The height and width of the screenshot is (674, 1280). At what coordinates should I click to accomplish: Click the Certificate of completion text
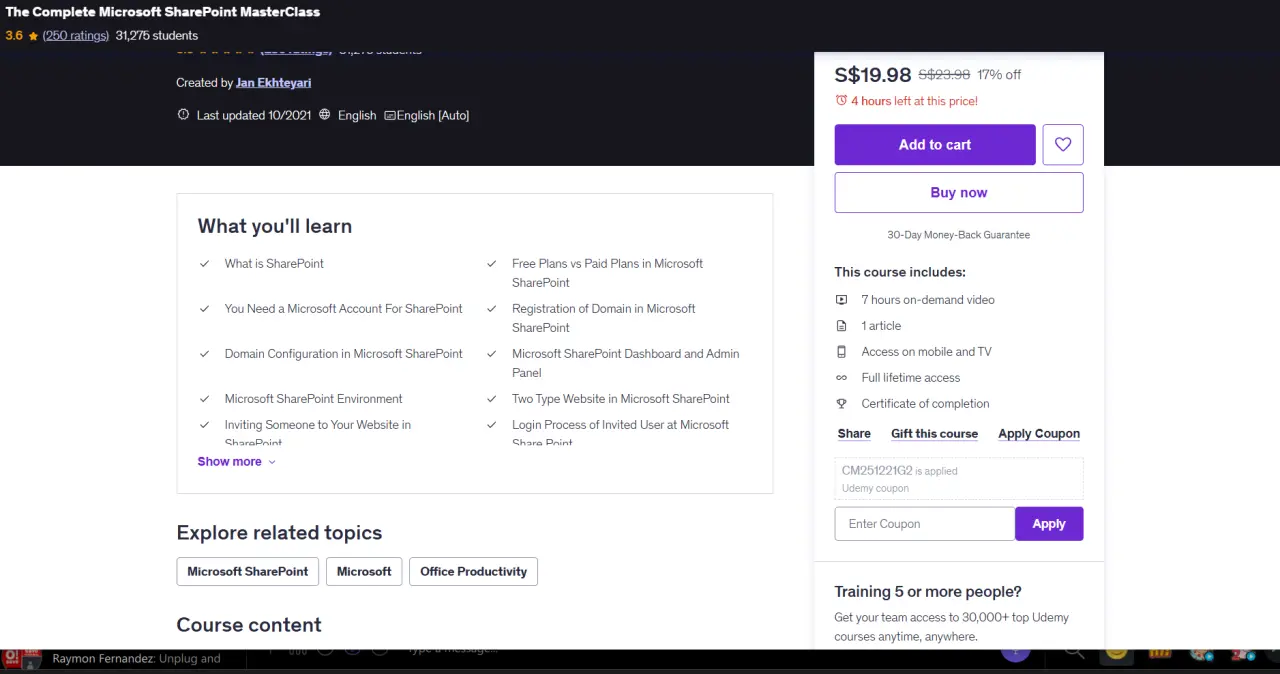point(925,404)
